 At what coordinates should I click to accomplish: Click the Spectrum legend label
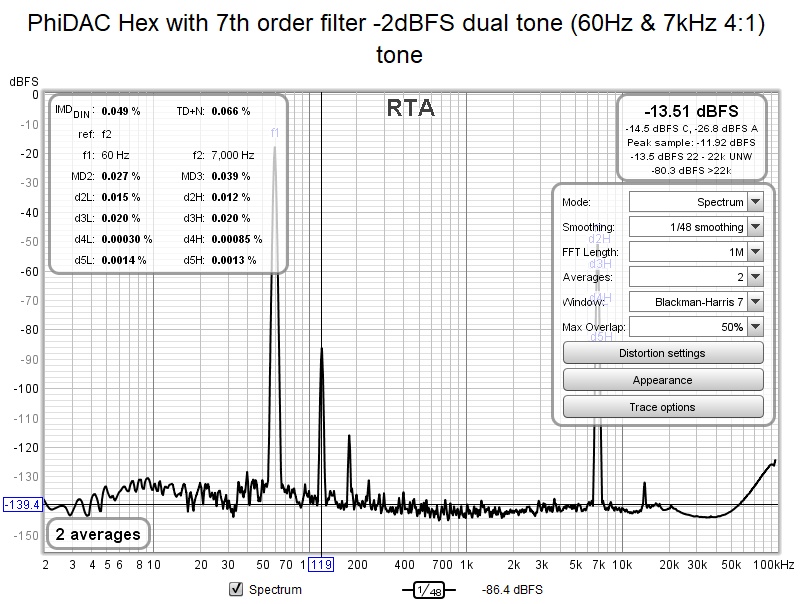(275, 590)
